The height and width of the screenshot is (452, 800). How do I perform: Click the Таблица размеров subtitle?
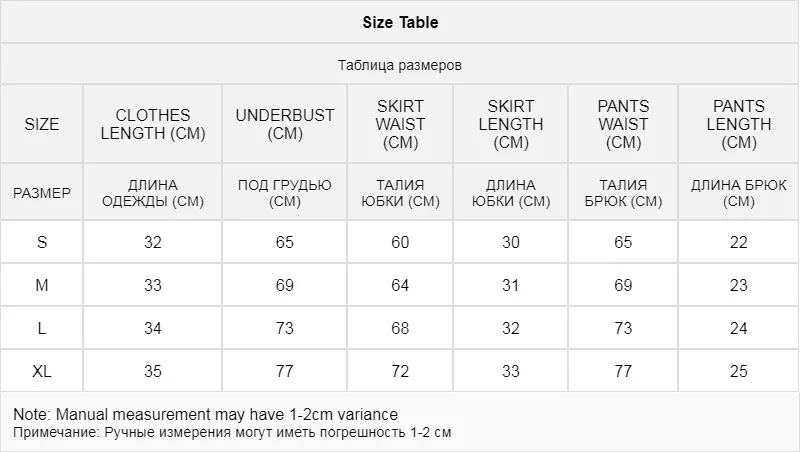(399, 65)
